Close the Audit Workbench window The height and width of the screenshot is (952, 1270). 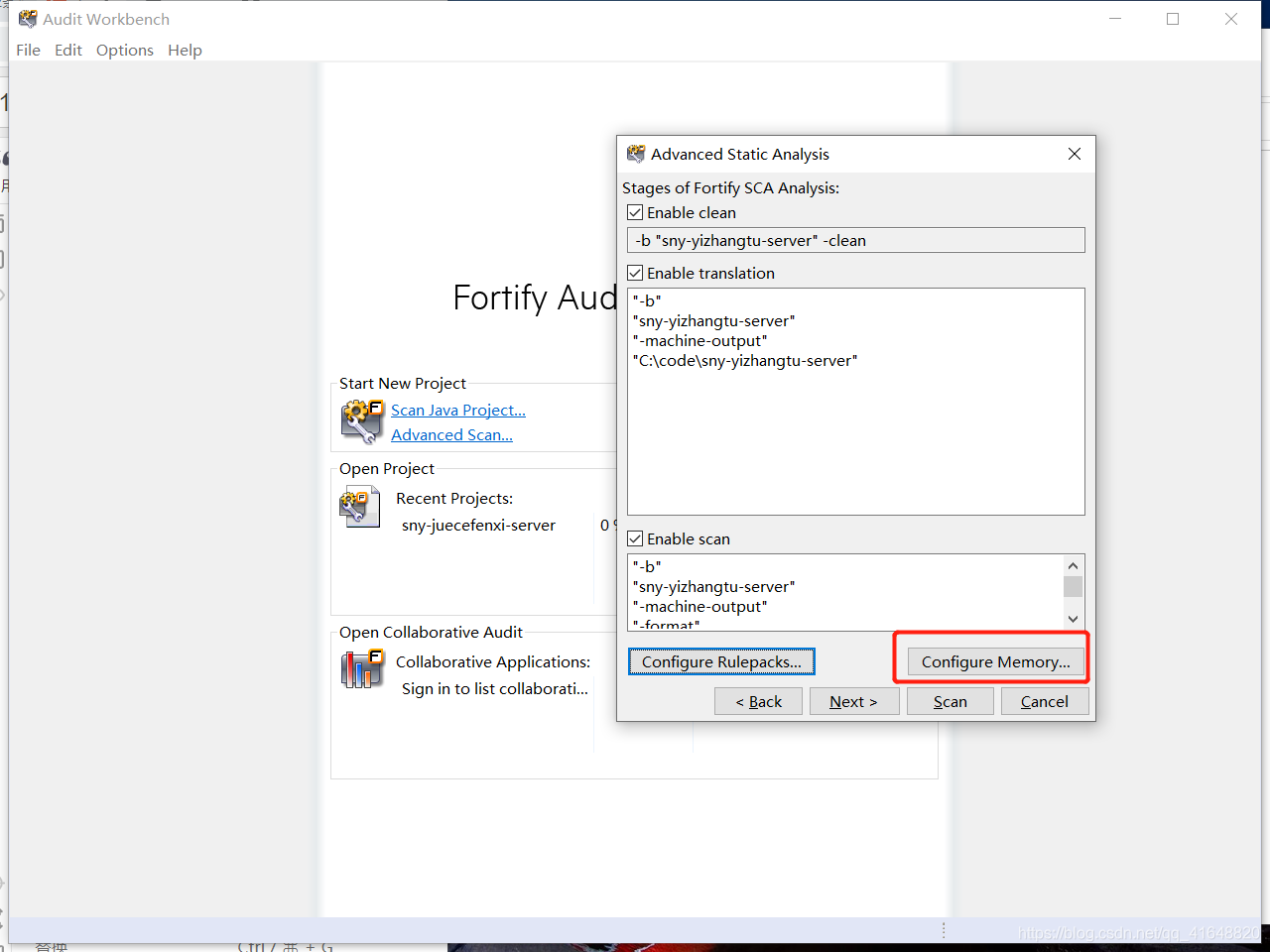tap(1231, 19)
